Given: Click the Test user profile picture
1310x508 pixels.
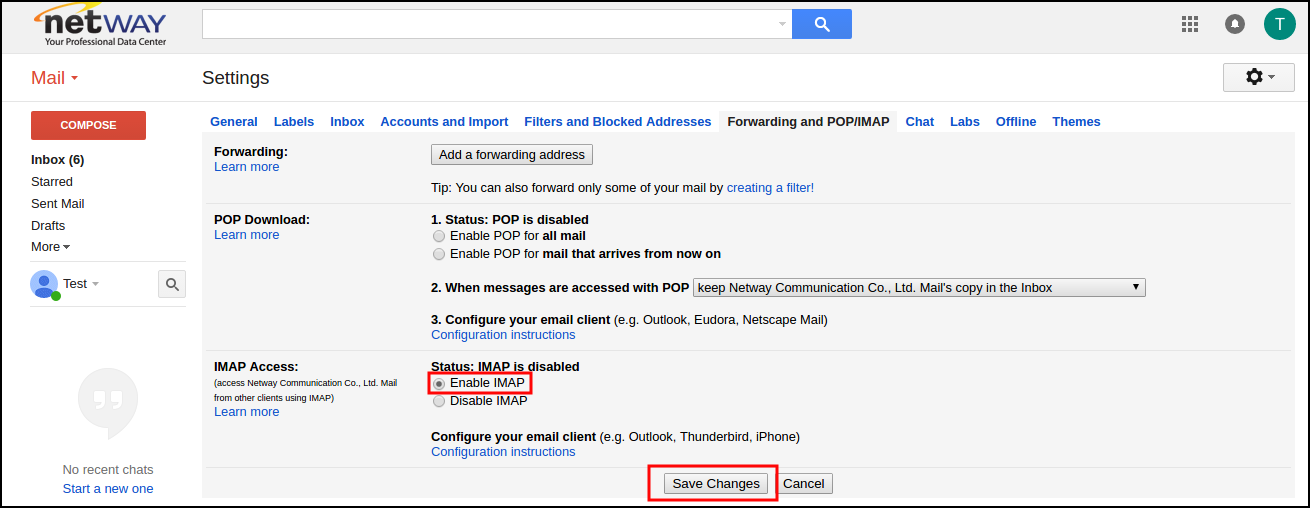Looking at the screenshot, I should click(44, 284).
